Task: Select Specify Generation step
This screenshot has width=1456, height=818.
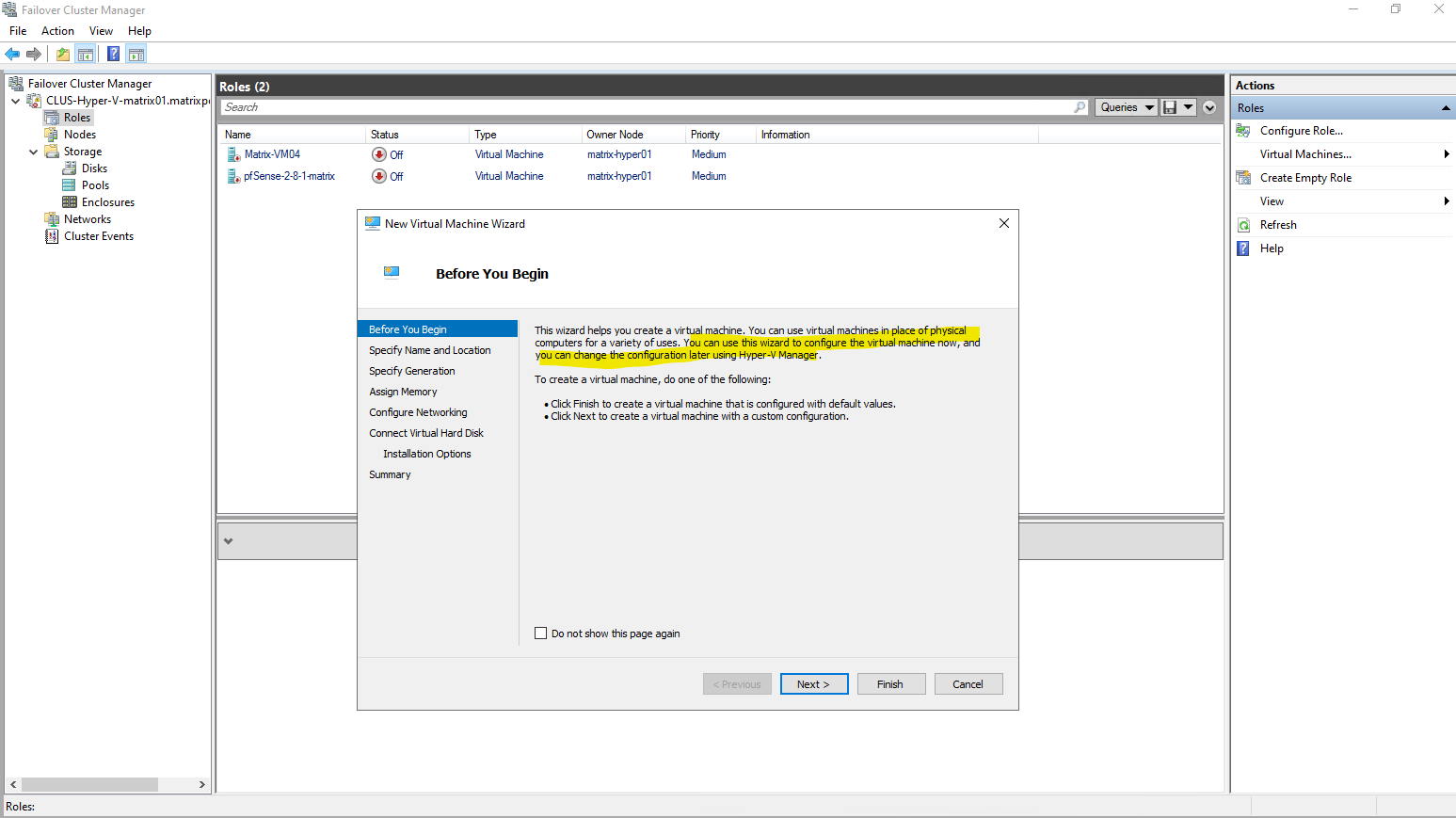Action: (412, 371)
